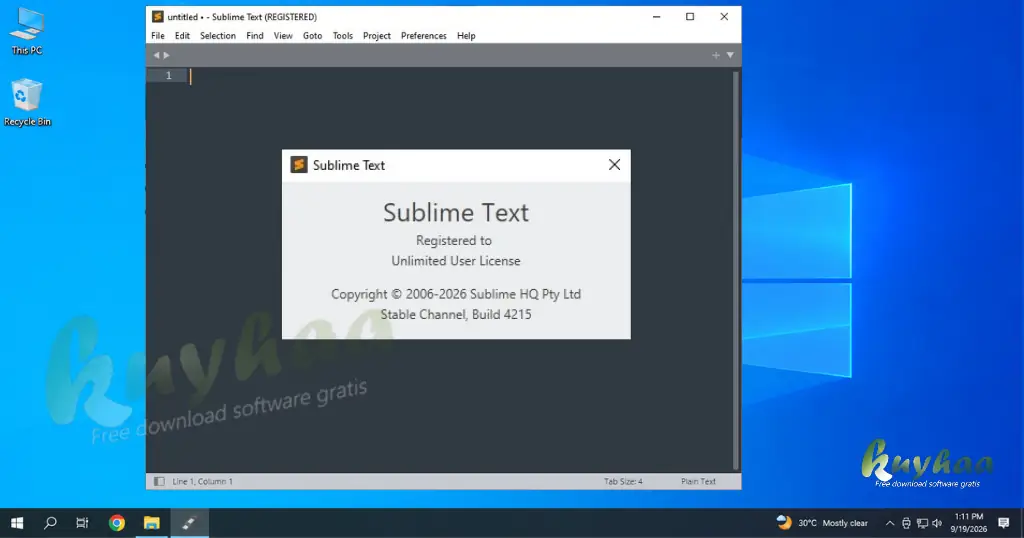This screenshot has height=538, width=1024.
Task: Open the Edit menu
Action: click(182, 36)
